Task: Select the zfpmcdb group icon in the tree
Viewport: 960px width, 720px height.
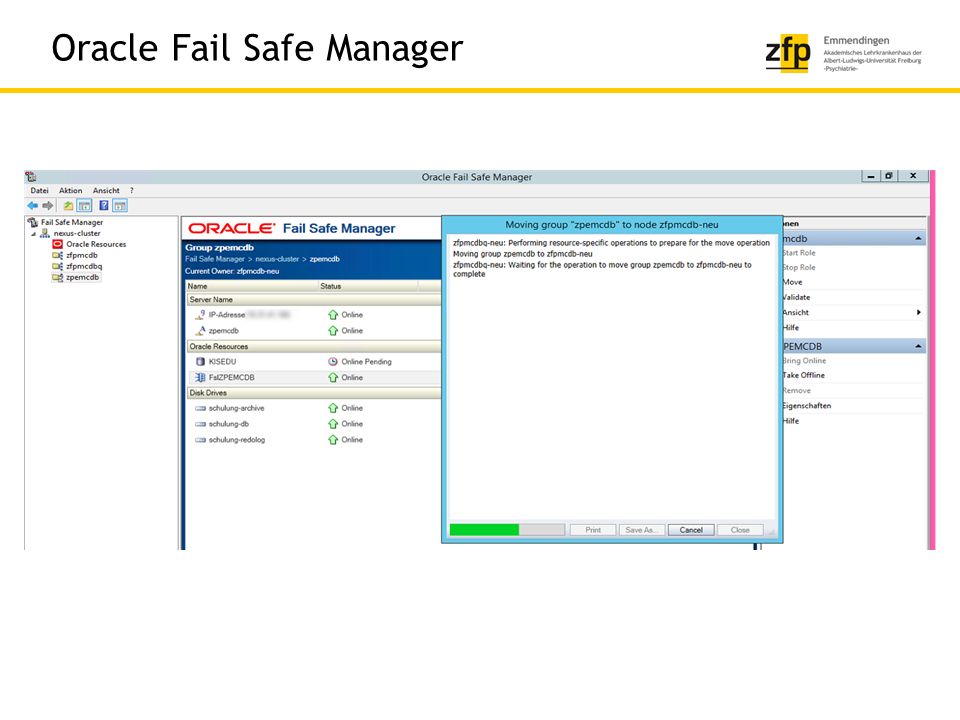Action: click(x=58, y=255)
